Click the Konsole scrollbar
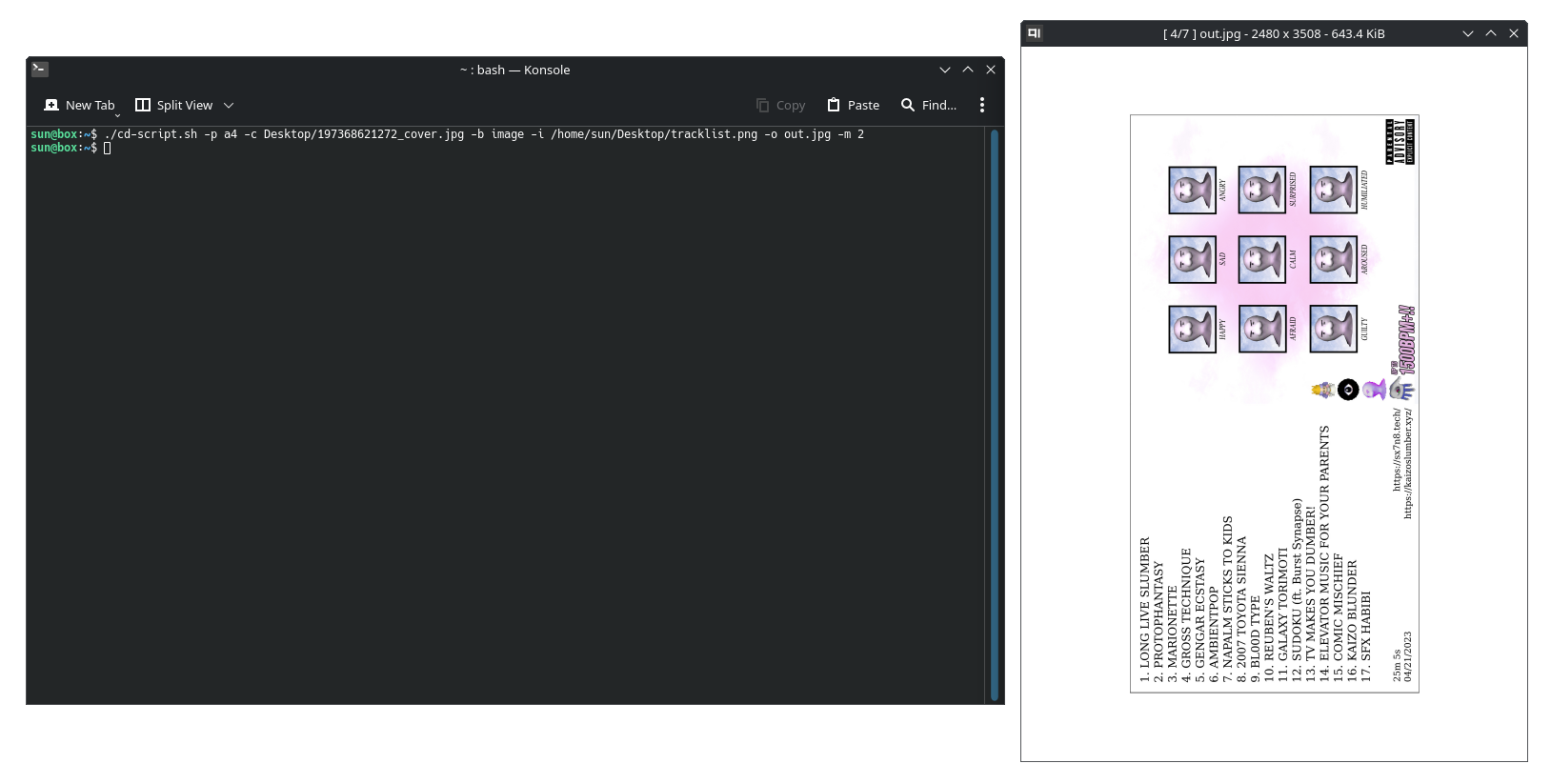The height and width of the screenshot is (784, 1551). click(x=995, y=414)
